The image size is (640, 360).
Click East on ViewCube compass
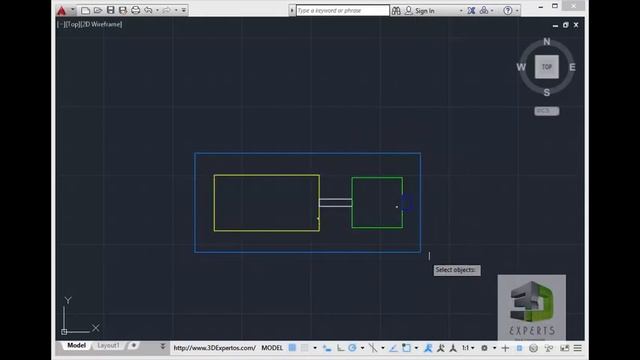572,67
